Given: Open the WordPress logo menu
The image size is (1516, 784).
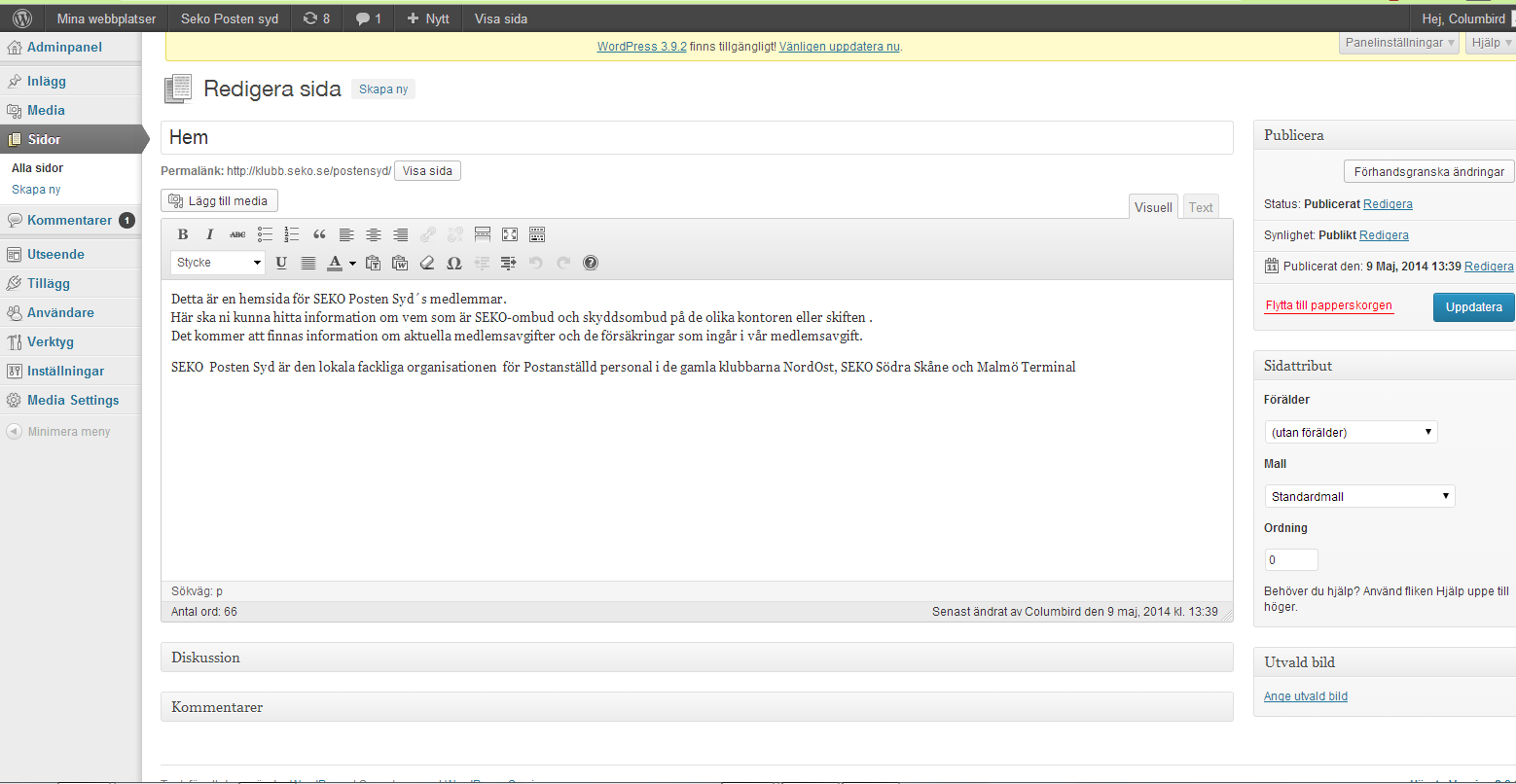Looking at the screenshot, I should (x=22, y=18).
